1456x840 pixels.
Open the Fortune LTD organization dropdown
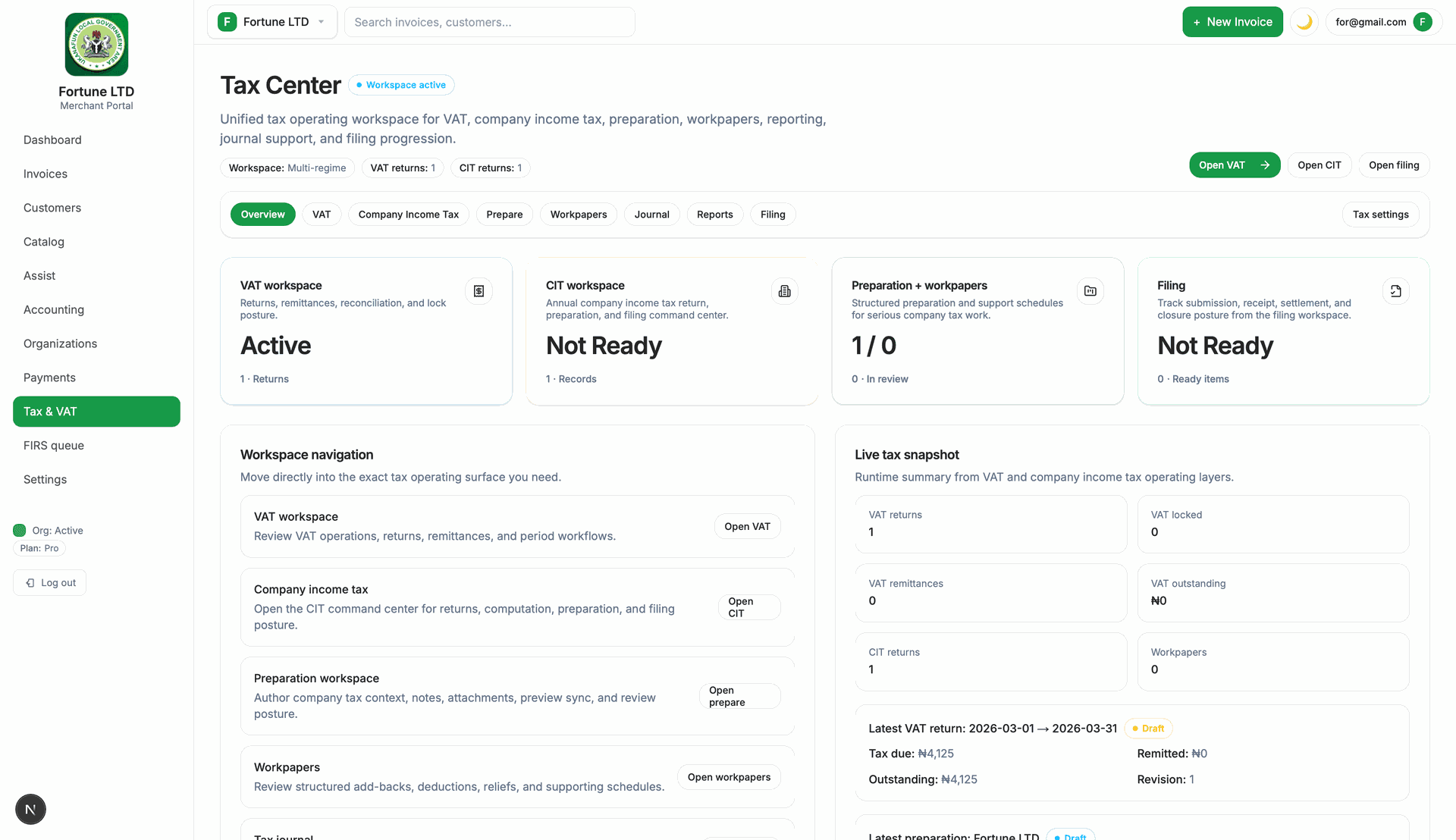coord(271,22)
